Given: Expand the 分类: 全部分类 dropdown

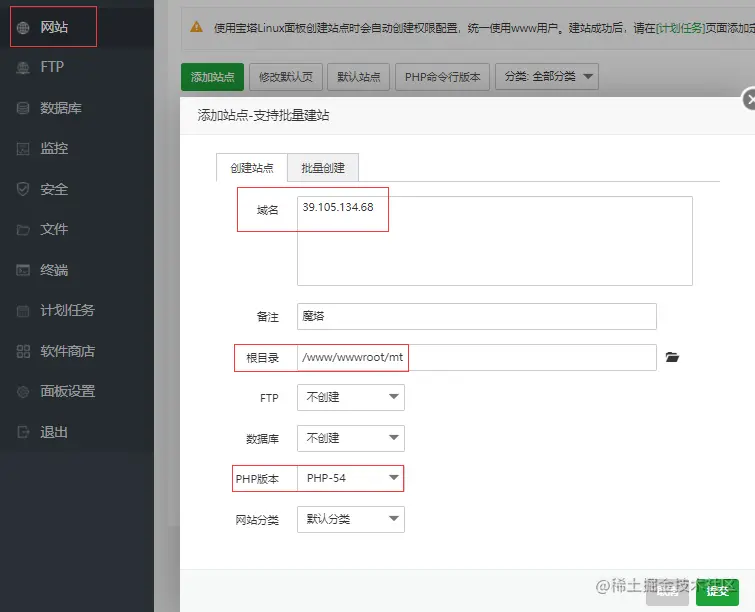Looking at the screenshot, I should [547, 77].
